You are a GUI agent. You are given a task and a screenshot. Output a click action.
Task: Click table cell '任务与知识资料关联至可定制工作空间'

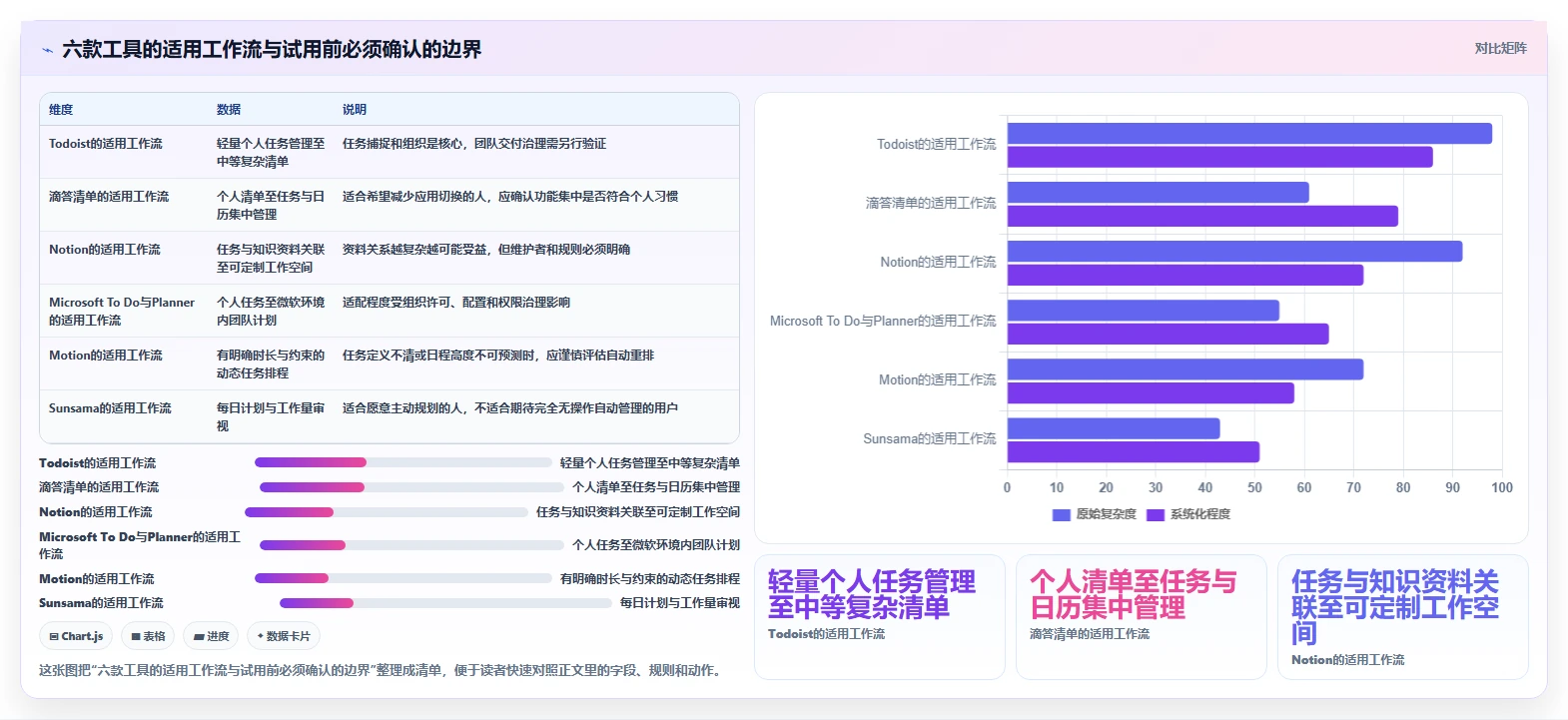(x=271, y=259)
